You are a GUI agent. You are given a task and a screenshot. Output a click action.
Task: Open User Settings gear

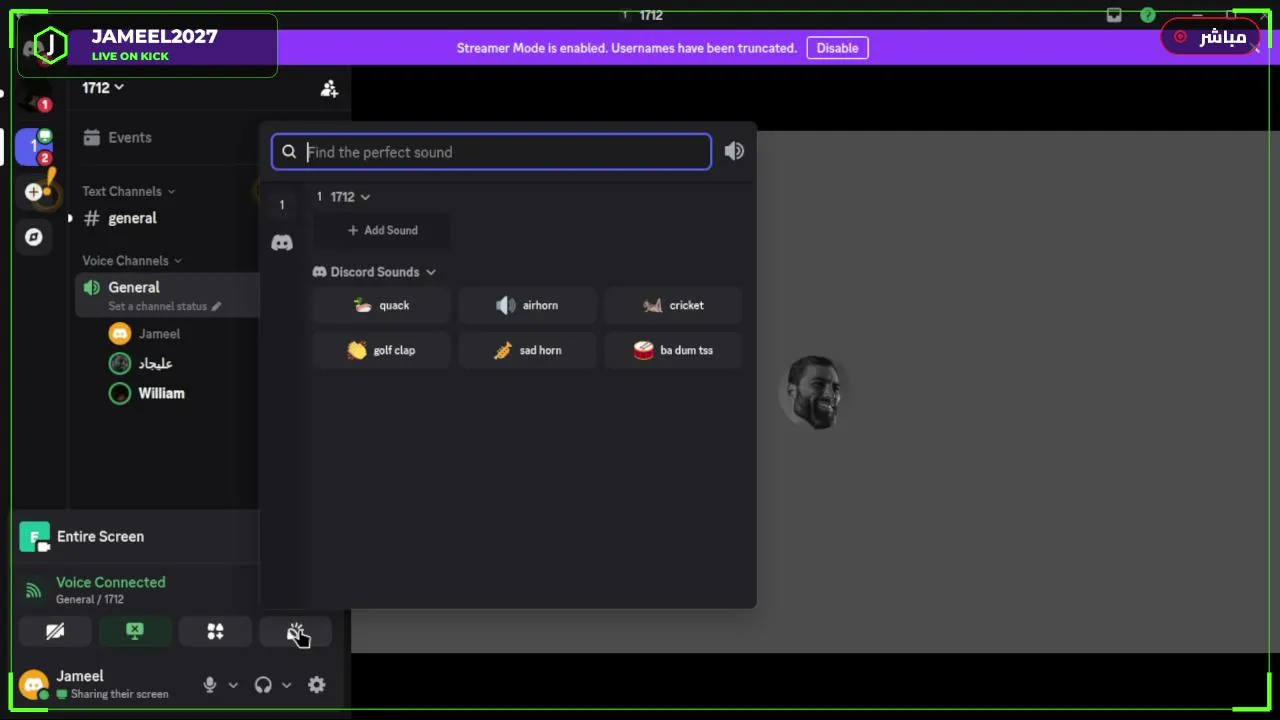(317, 685)
